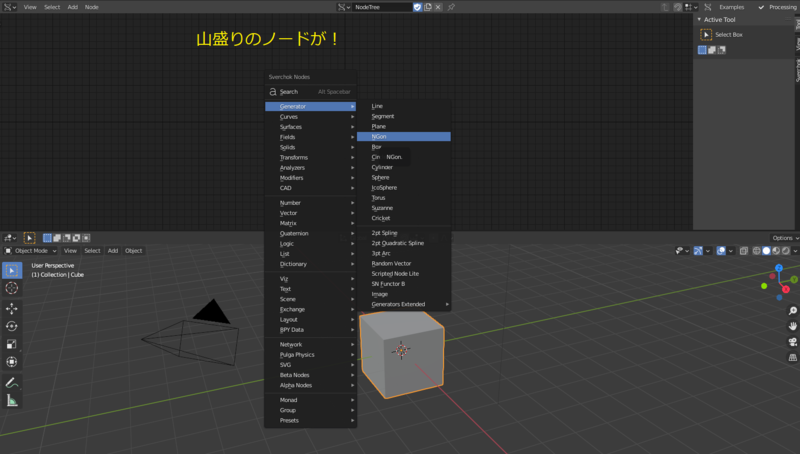Switch to Wireframe shading
Viewport: 800px width, 454px height.
tap(757, 250)
